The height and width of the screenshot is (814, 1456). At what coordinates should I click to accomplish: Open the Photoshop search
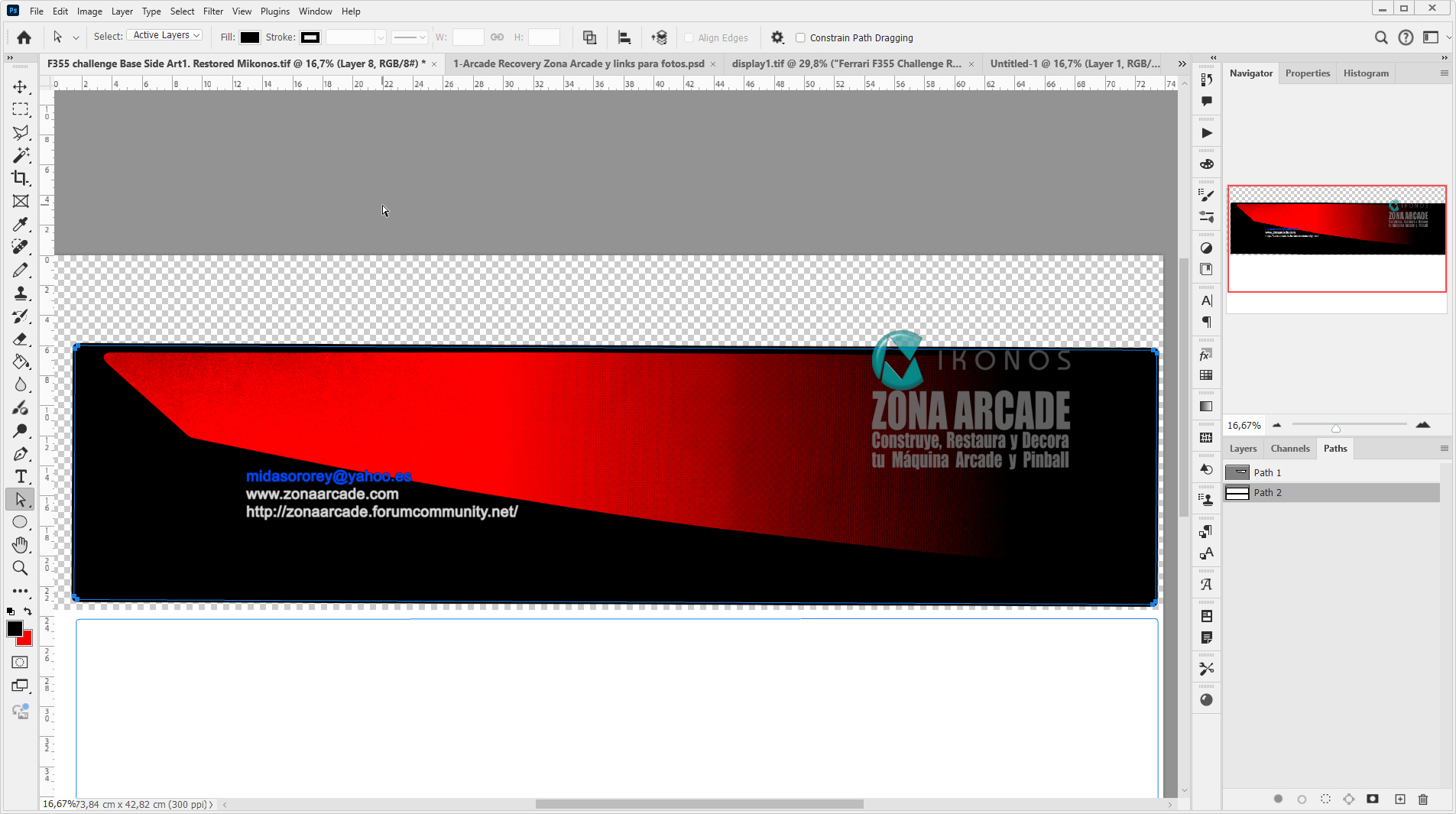(1381, 37)
